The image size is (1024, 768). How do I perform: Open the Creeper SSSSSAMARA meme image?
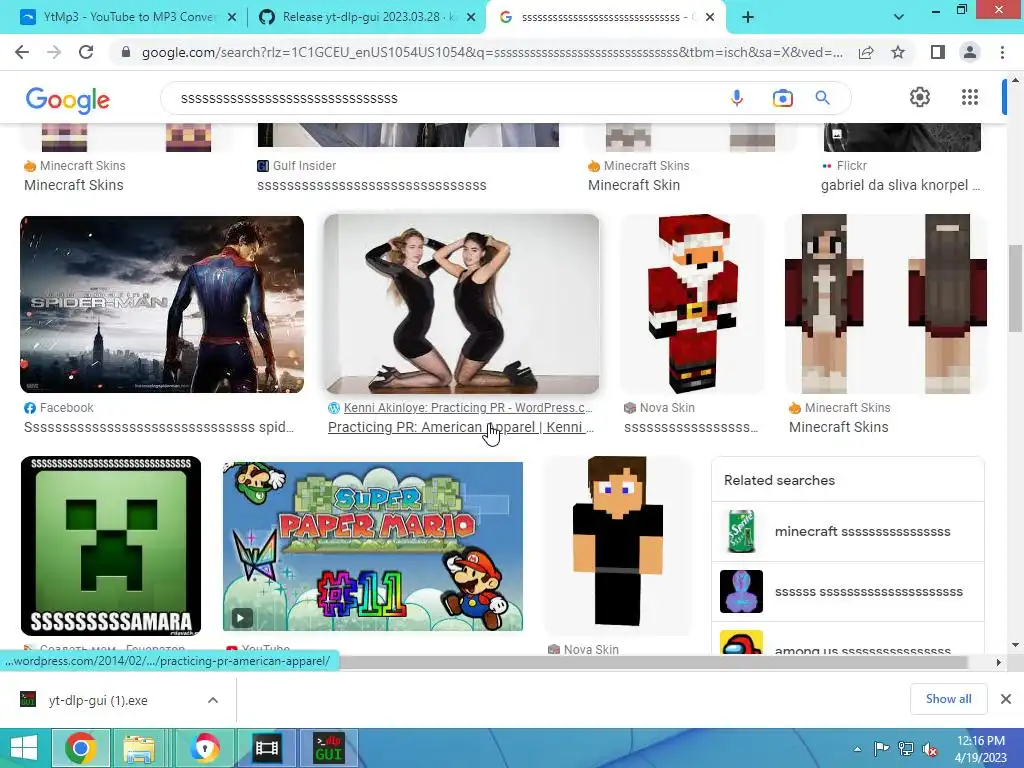tap(111, 546)
